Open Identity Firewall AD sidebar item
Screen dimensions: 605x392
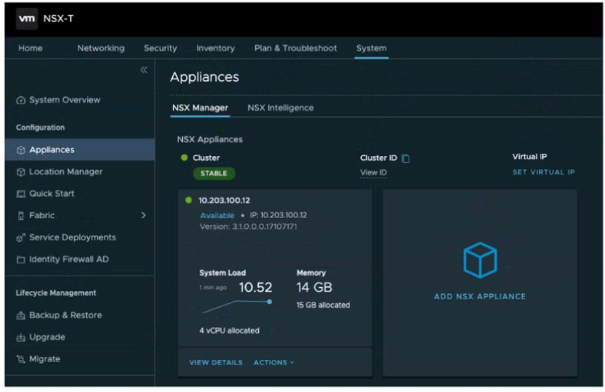pyautogui.click(x=63, y=259)
